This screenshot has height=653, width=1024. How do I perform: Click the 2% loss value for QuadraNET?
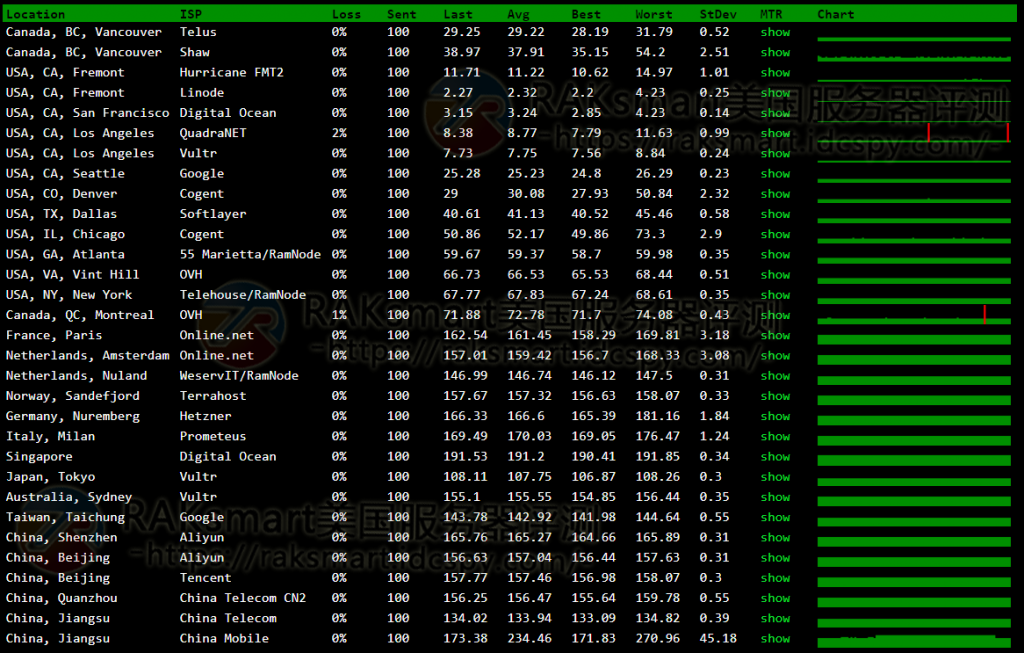coord(339,133)
